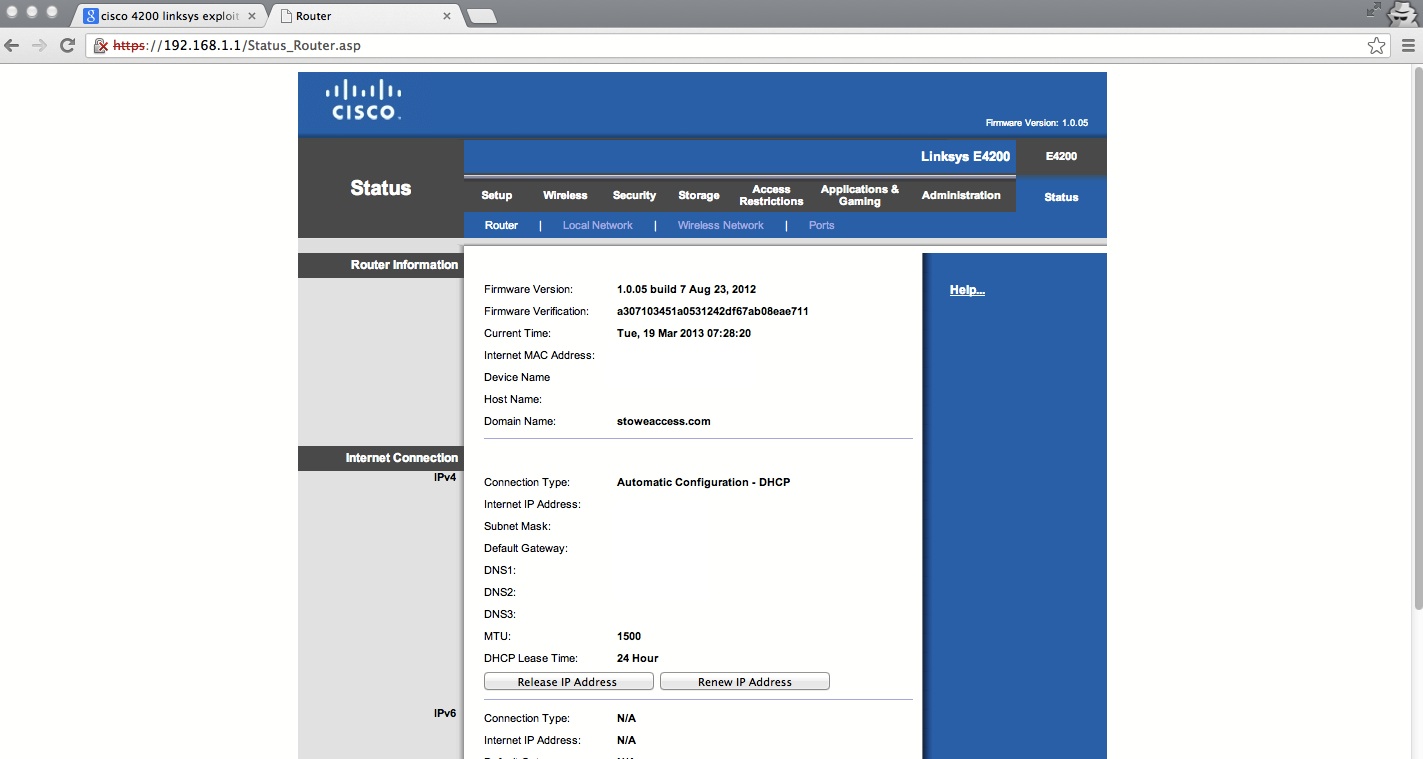Open the Storage section

click(x=699, y=195)
